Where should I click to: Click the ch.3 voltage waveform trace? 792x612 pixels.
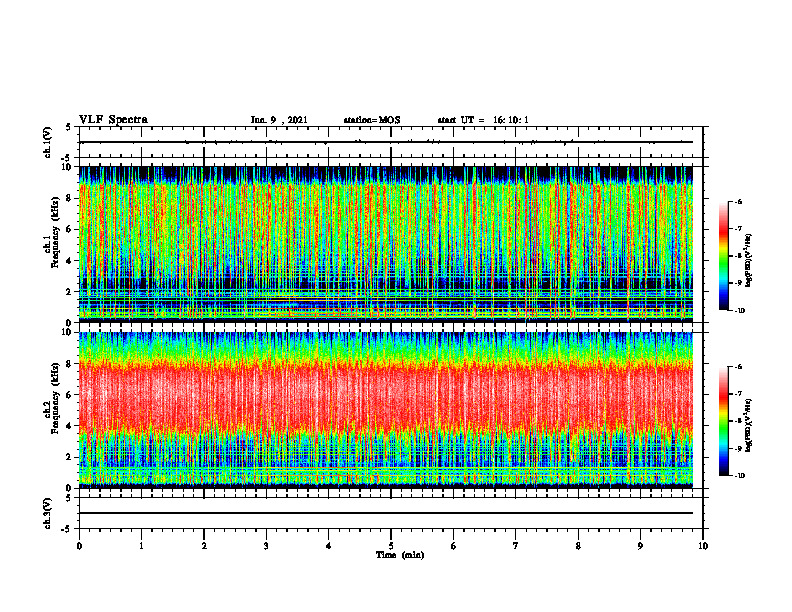click(386, 513)
